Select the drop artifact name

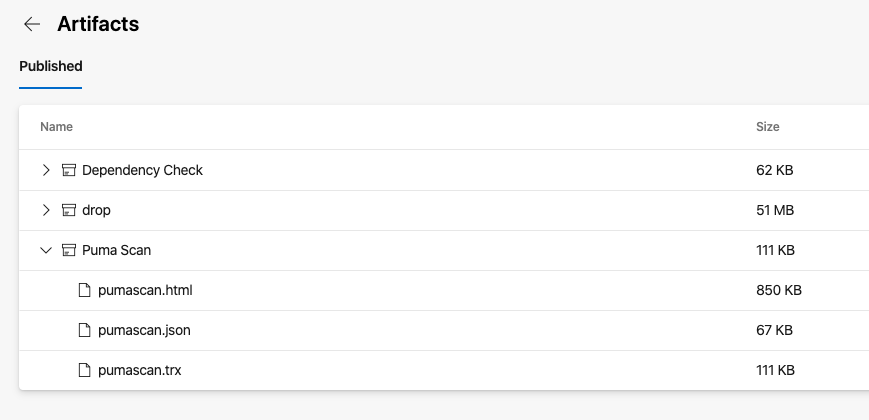tap(96, 210)
